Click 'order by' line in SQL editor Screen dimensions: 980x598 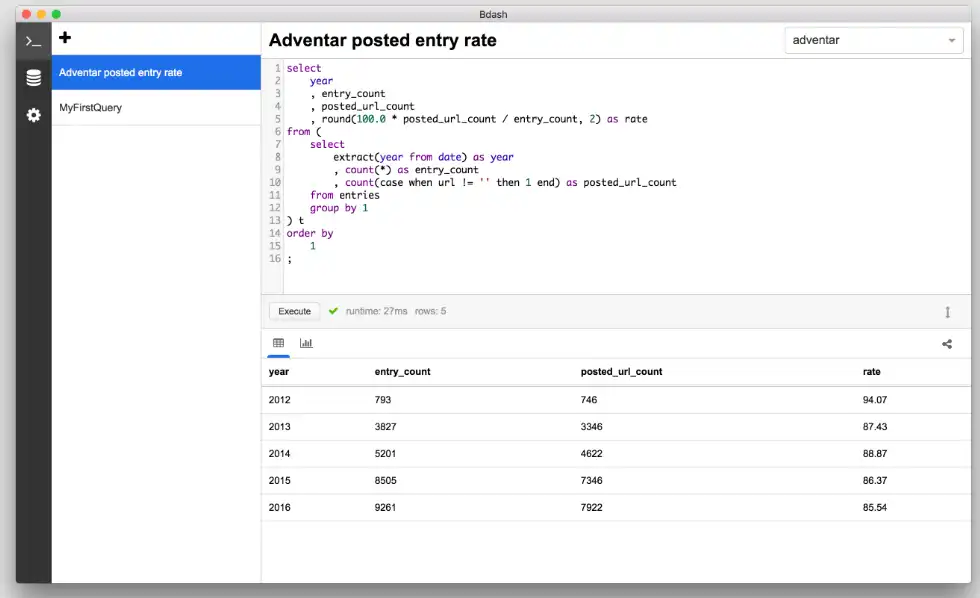tap(310, 233)
